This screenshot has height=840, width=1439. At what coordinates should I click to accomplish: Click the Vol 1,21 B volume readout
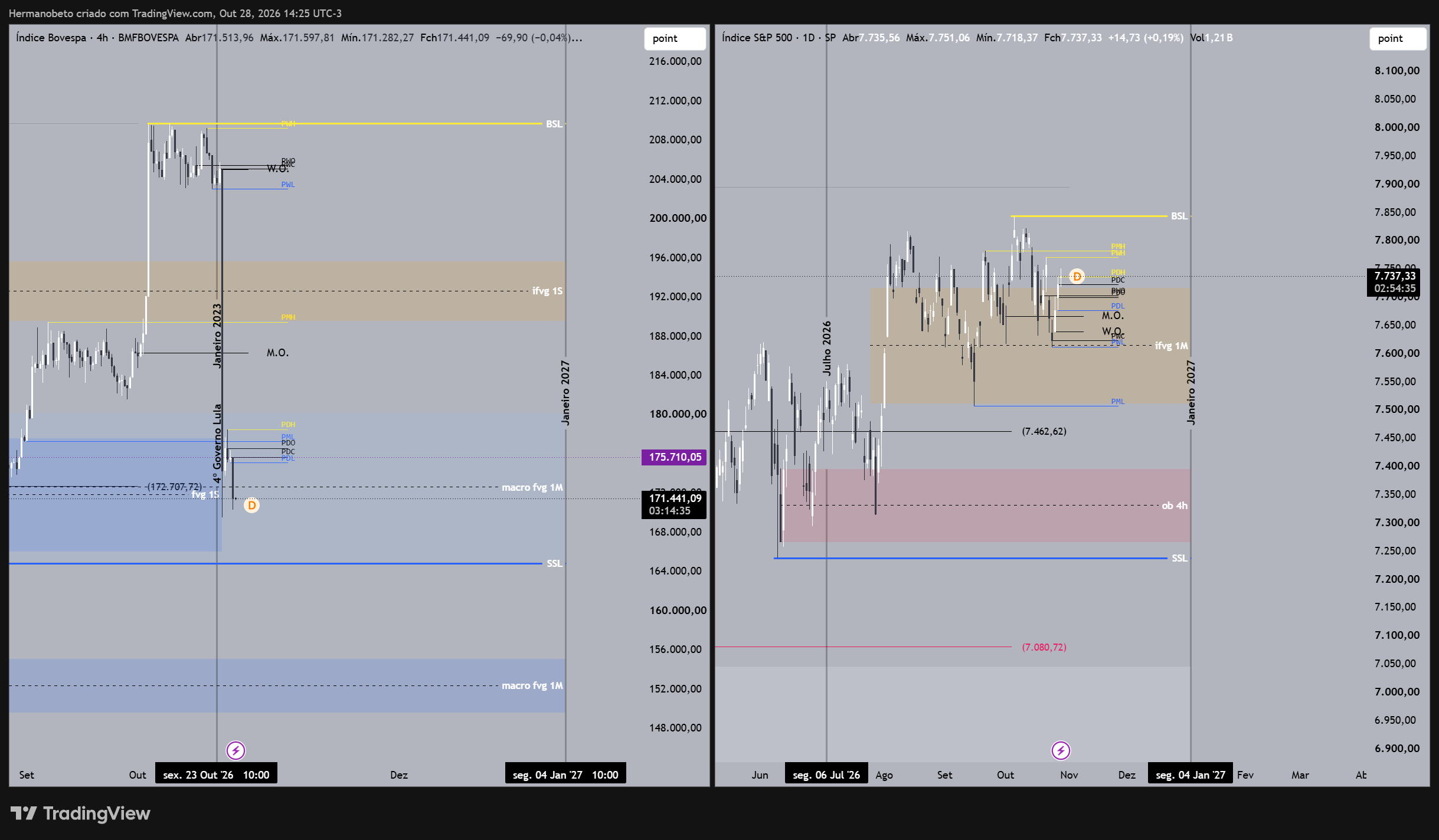[1211, 38]
